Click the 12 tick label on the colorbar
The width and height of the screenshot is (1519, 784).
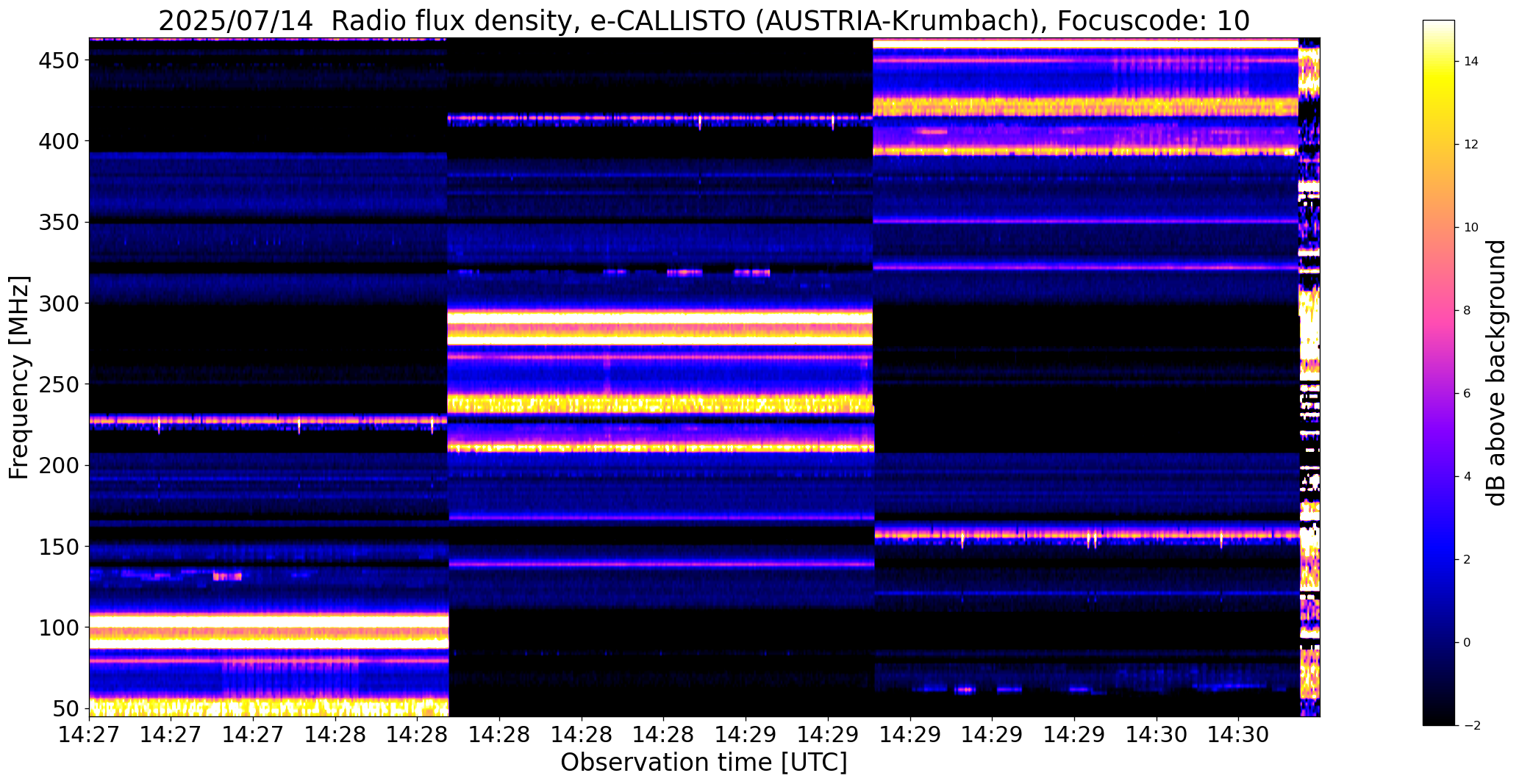tap(1471, 145)
